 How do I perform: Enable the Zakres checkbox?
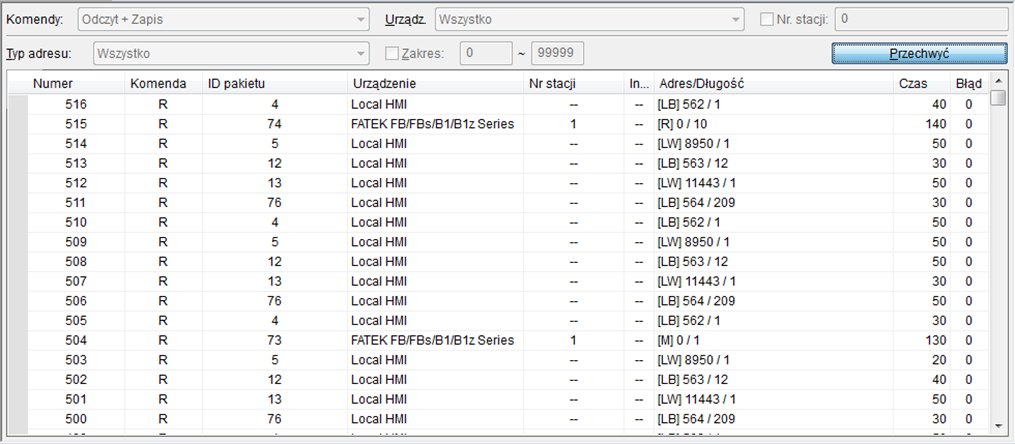point(392,54)
